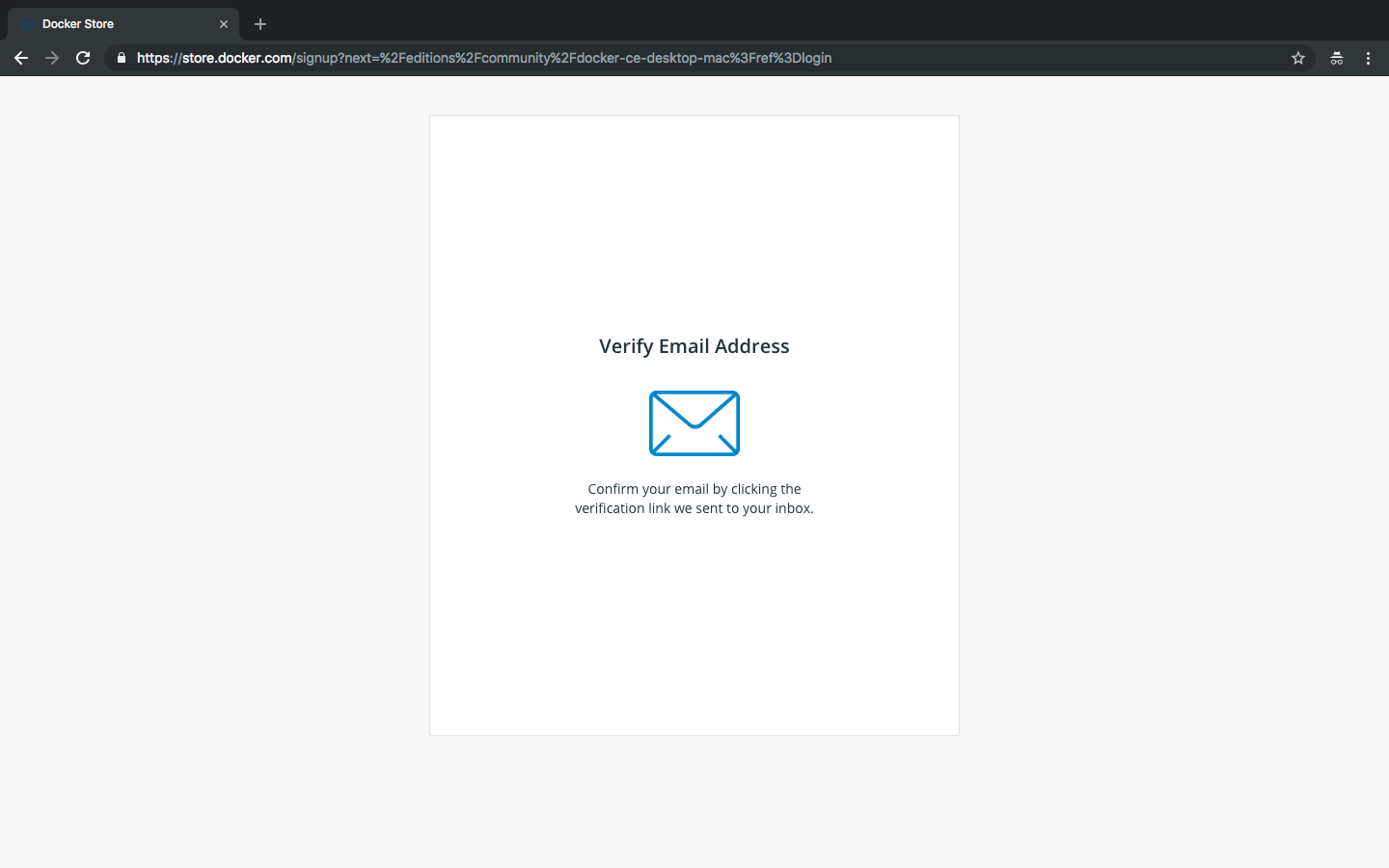Focus the address bar showing store.docker.com
This screenshot has width=1389, height=868.
(709, 58)
